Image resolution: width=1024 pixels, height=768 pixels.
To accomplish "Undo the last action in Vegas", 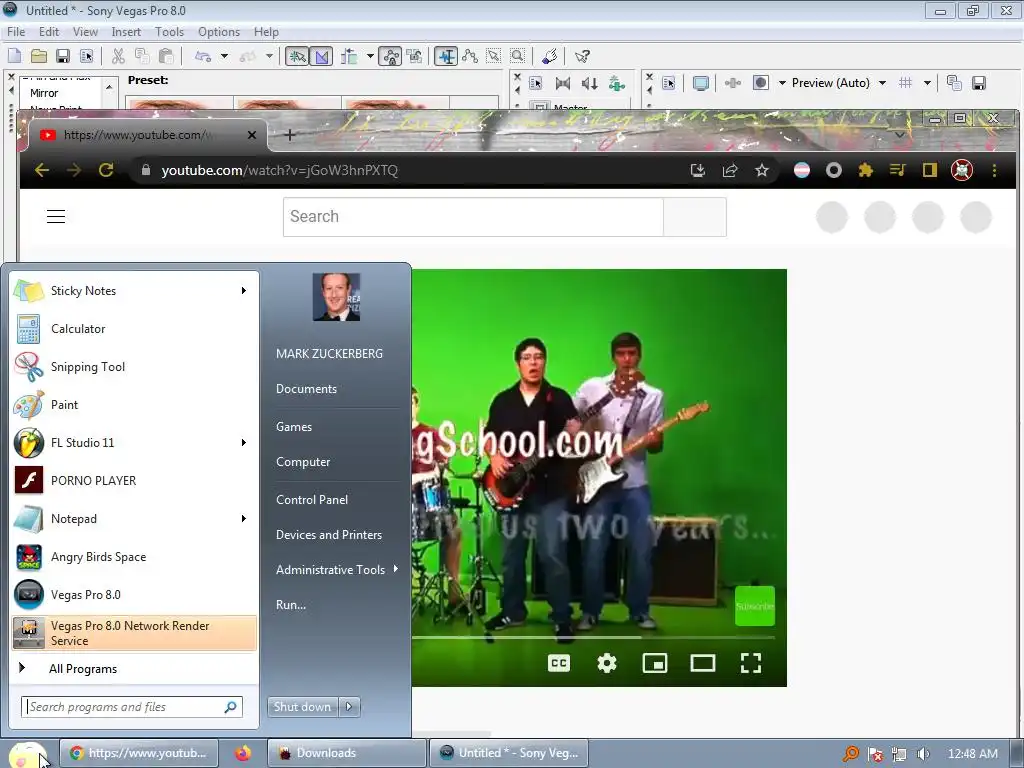I will pyautogui.click(x=202, y=56).
